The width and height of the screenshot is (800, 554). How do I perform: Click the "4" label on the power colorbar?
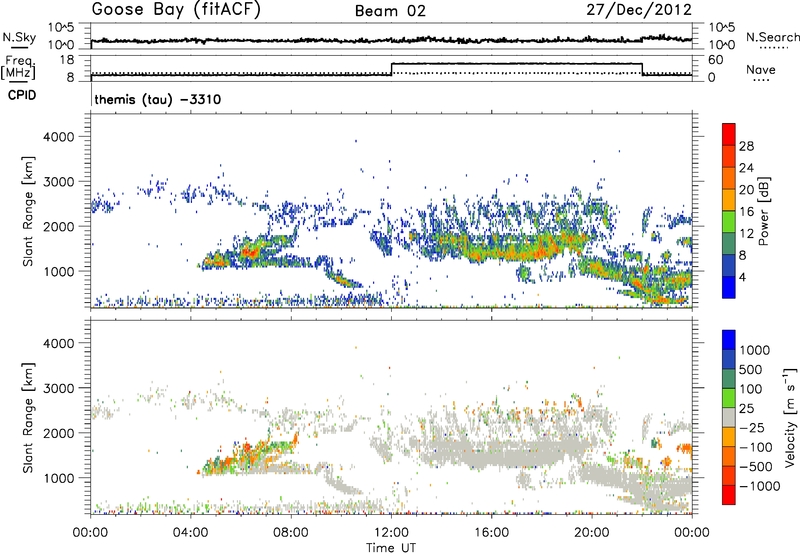(742, 278)
